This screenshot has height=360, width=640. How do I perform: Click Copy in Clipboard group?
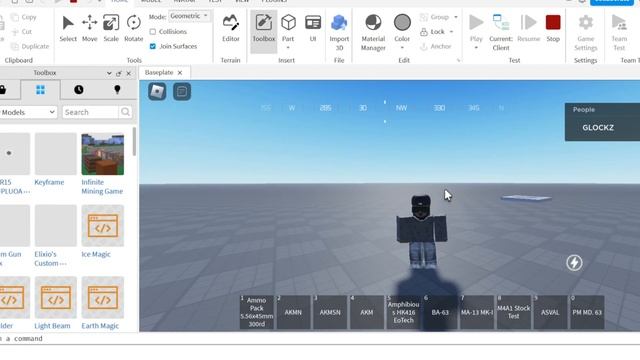24,17
